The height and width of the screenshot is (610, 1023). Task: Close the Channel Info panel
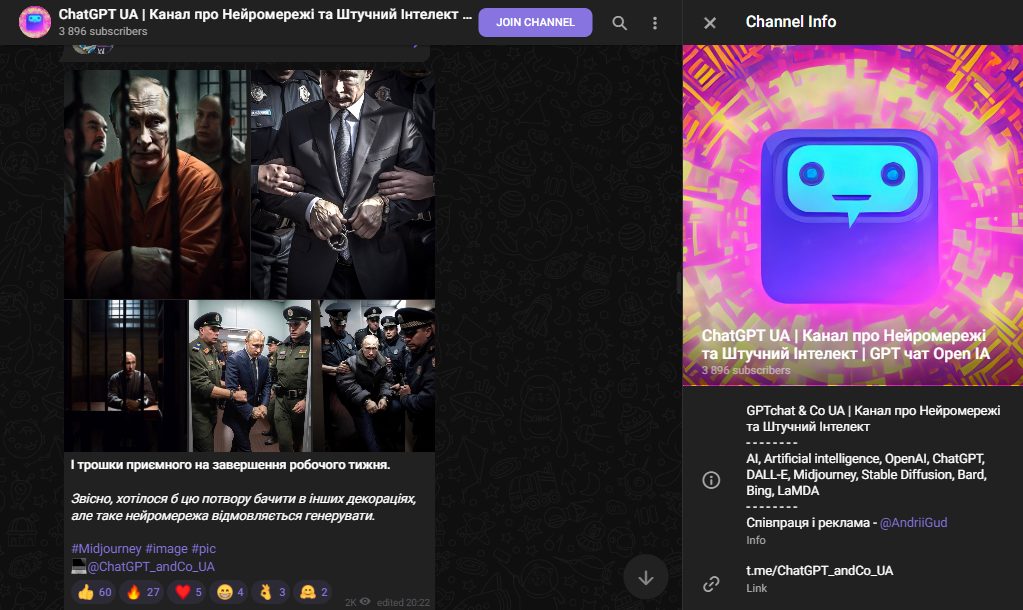click(710, 23)
